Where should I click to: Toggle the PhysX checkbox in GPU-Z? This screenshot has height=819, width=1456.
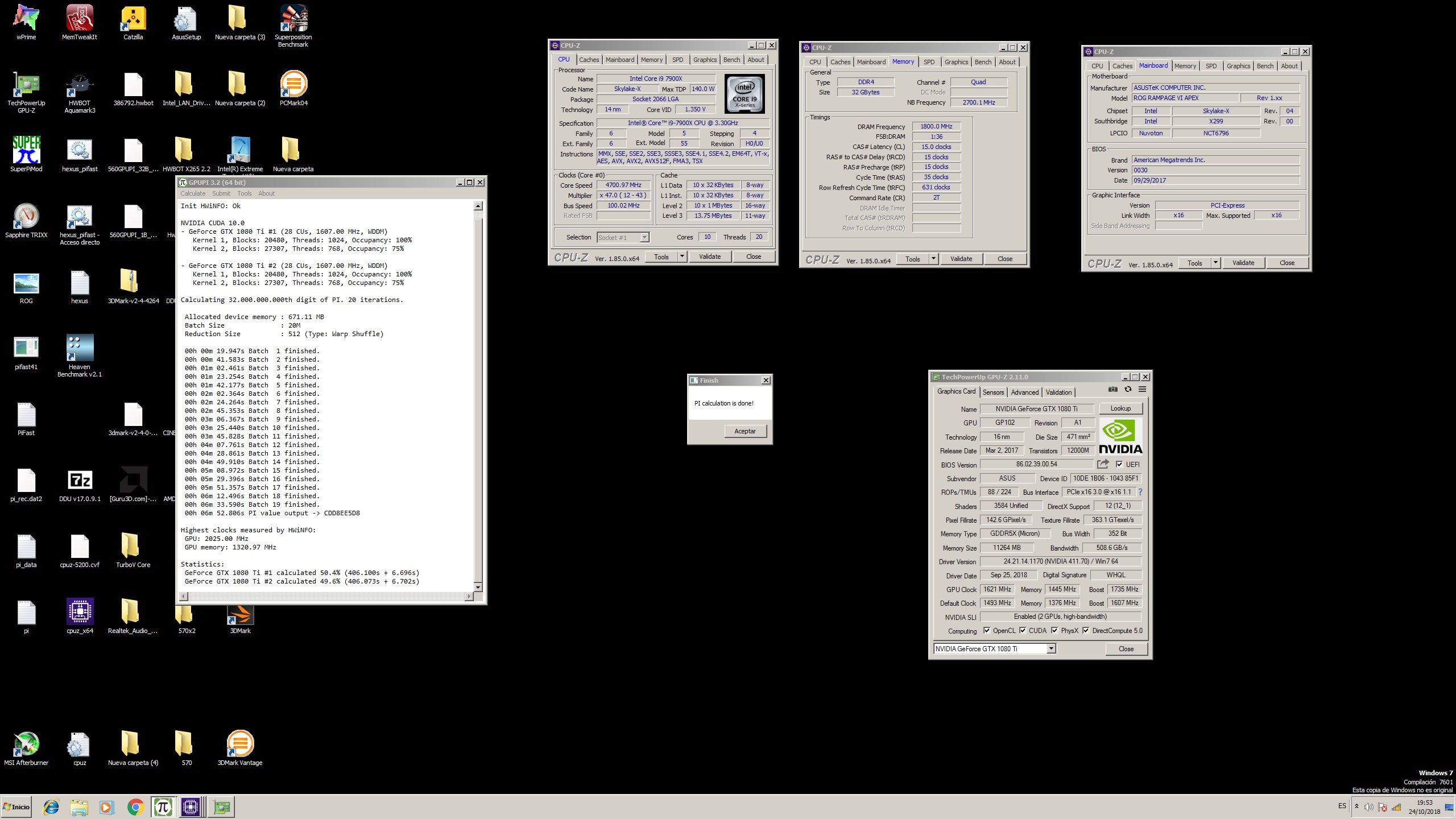[x=1054, y=630]
